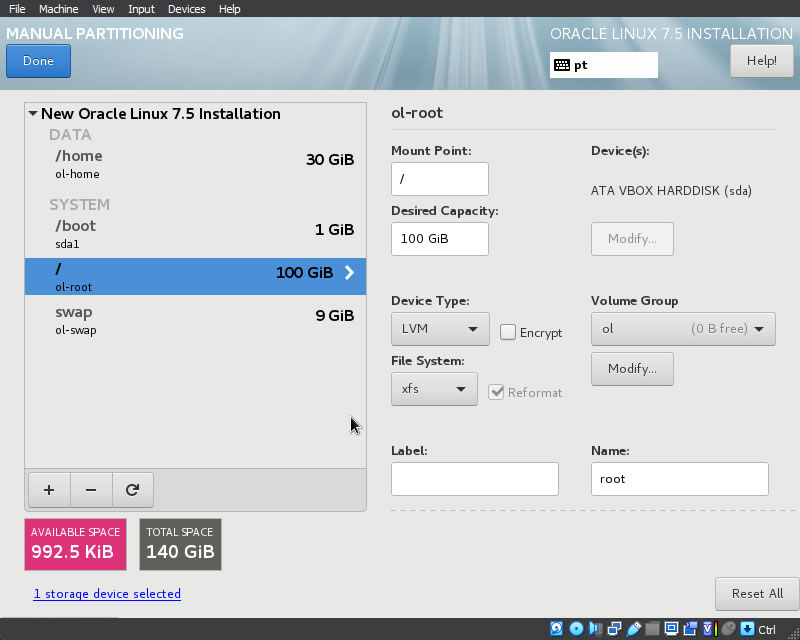Select the /home ol-home partition

195,164
